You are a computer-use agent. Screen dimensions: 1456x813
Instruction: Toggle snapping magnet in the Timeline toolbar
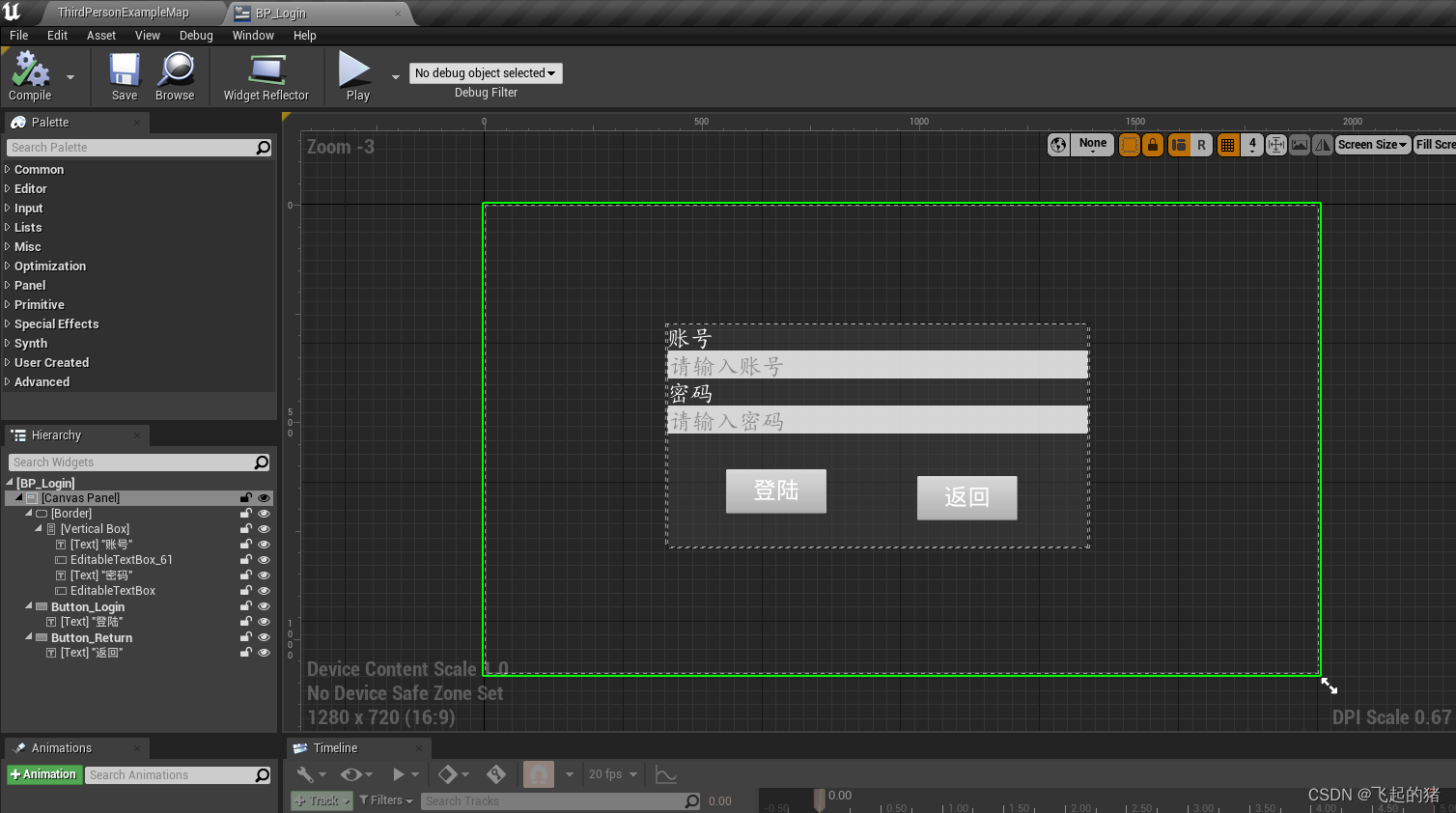coord(538,774)
